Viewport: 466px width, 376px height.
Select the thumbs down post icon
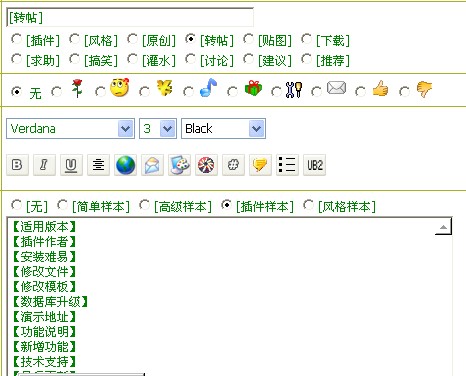[x=404, y=91]
